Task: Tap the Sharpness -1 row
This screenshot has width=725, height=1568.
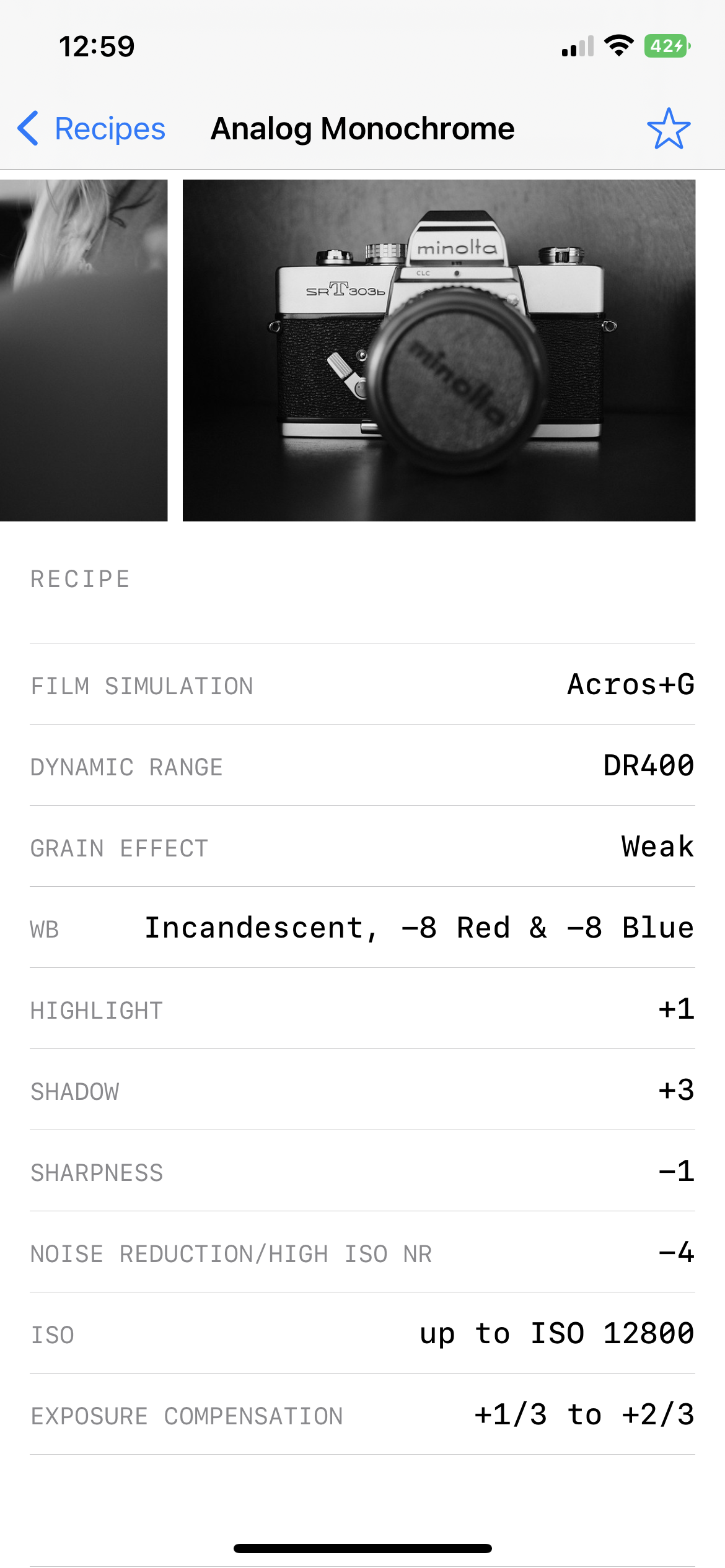Action: click(x=362, y=1171)
